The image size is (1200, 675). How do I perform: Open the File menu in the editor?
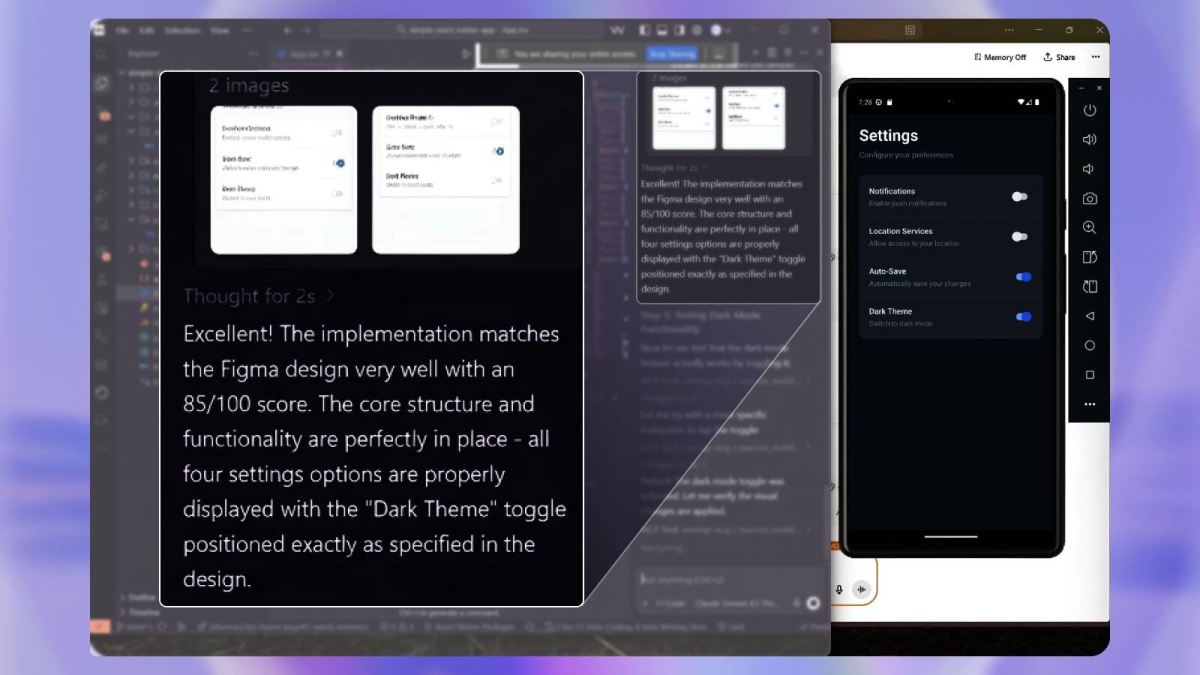(122, 30)
